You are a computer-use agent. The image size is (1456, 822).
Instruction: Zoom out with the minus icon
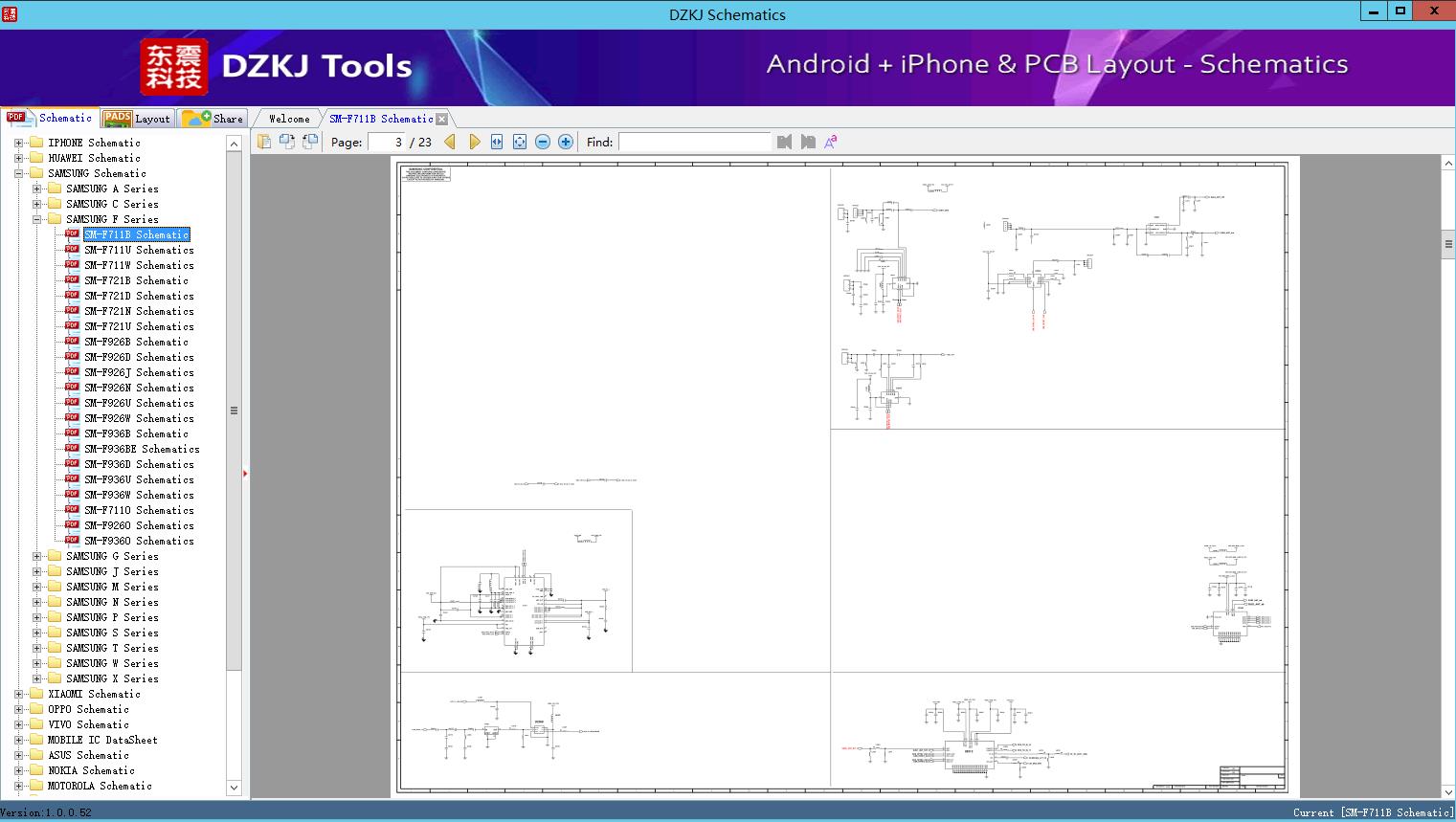[x=543, y=142]
